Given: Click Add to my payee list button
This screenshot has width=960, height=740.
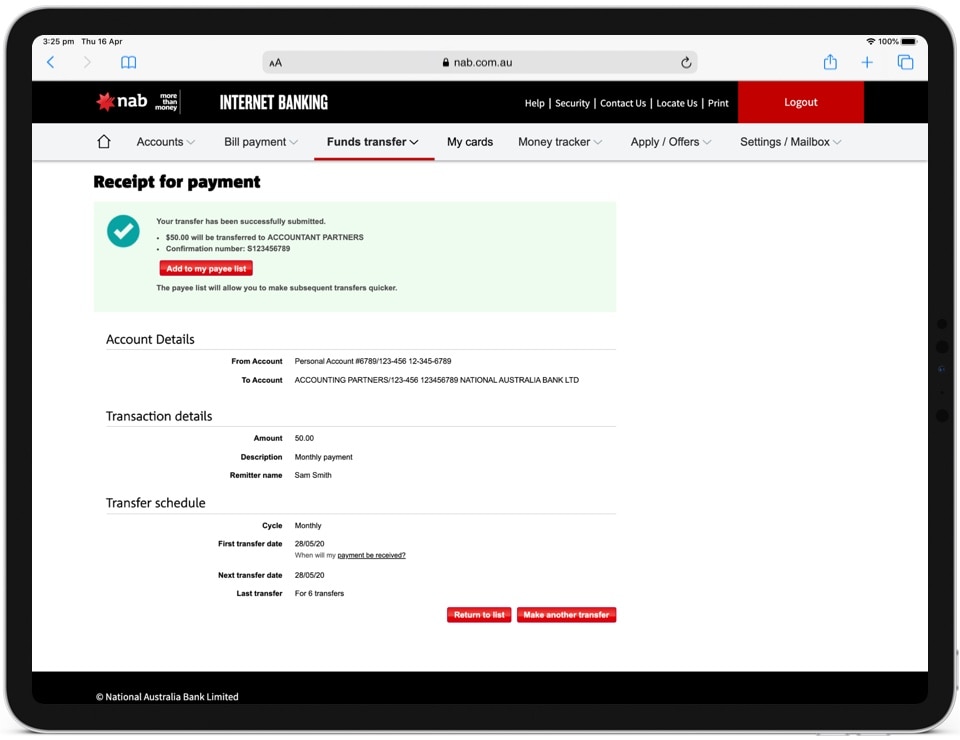Looking at the screenshot, I should [x=206, y=268].
